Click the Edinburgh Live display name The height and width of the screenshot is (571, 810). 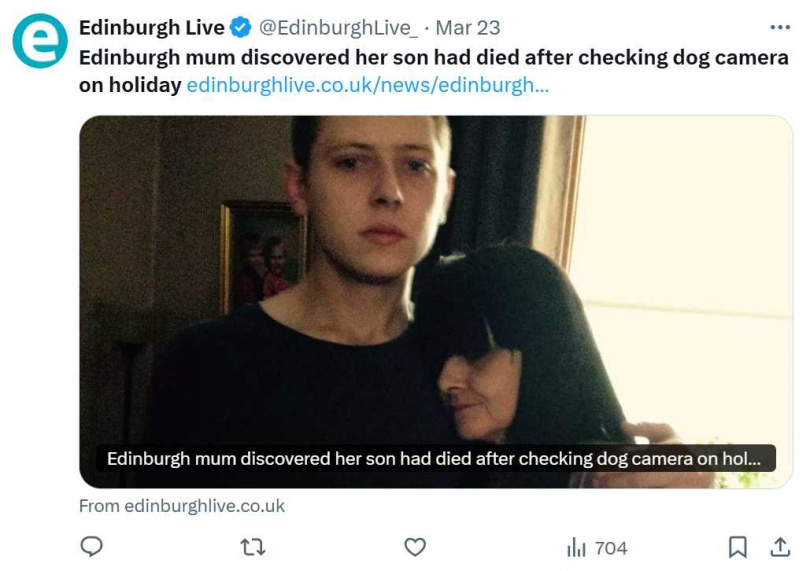pyautogui.click(x=152, y=27)
